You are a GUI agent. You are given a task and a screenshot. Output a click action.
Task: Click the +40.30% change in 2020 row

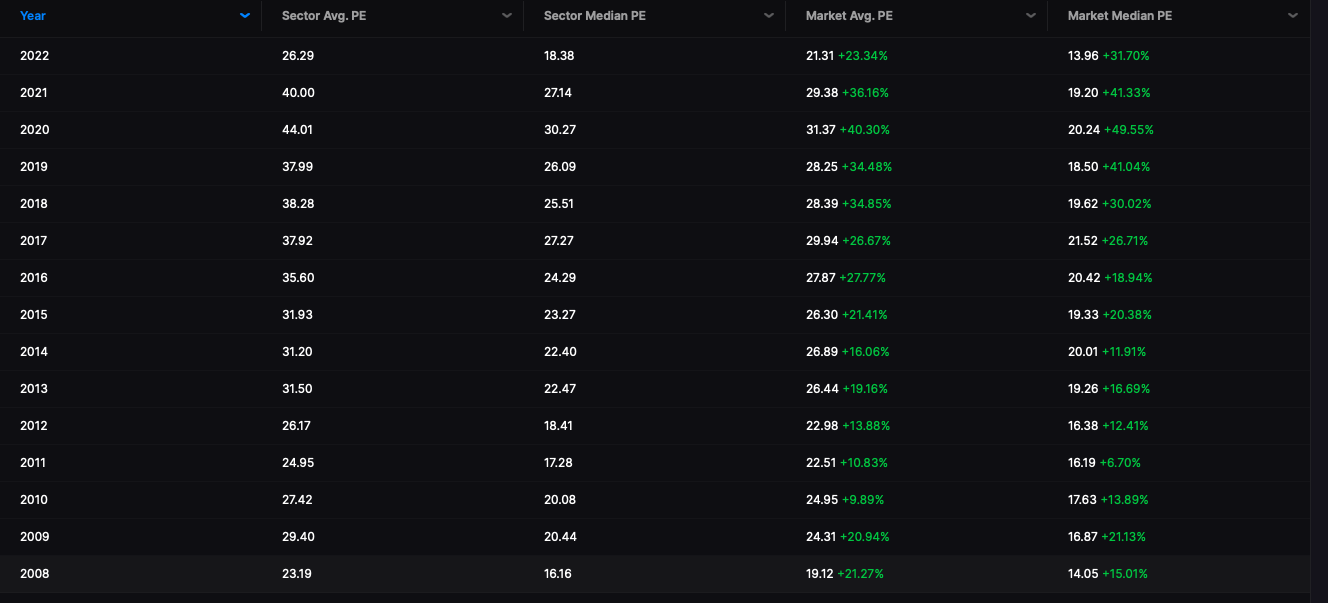pos(864,130)
